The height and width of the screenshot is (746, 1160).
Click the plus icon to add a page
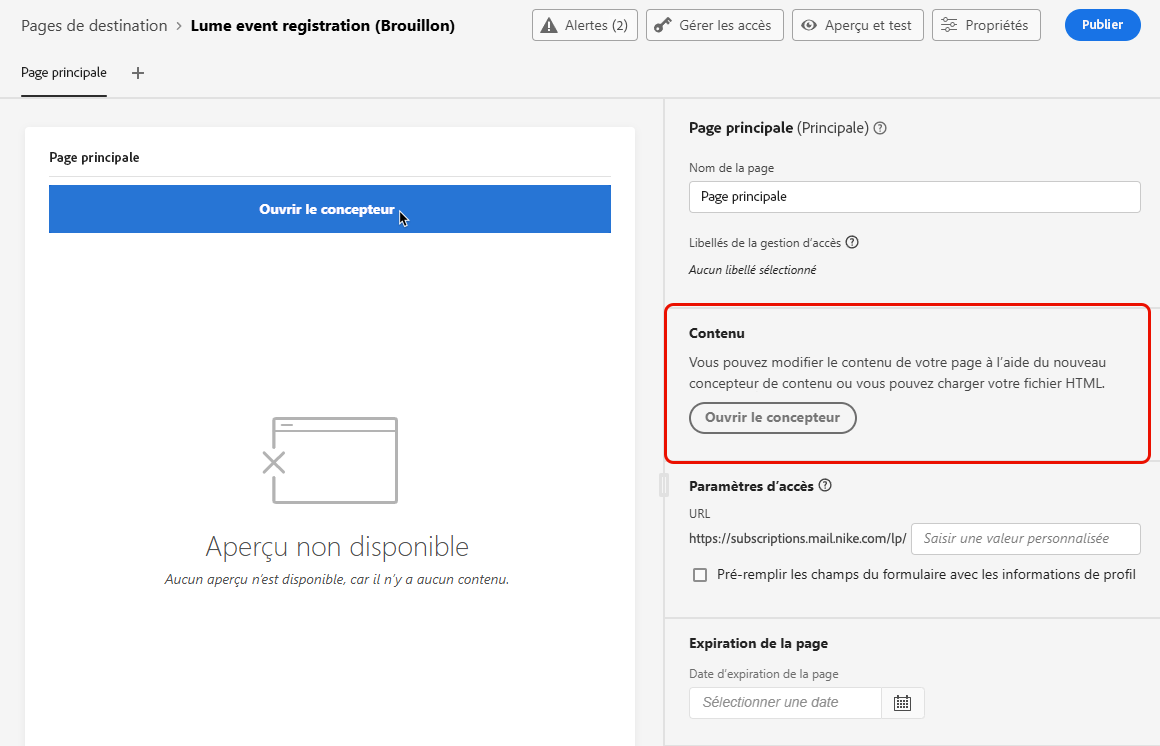(138, 73)
